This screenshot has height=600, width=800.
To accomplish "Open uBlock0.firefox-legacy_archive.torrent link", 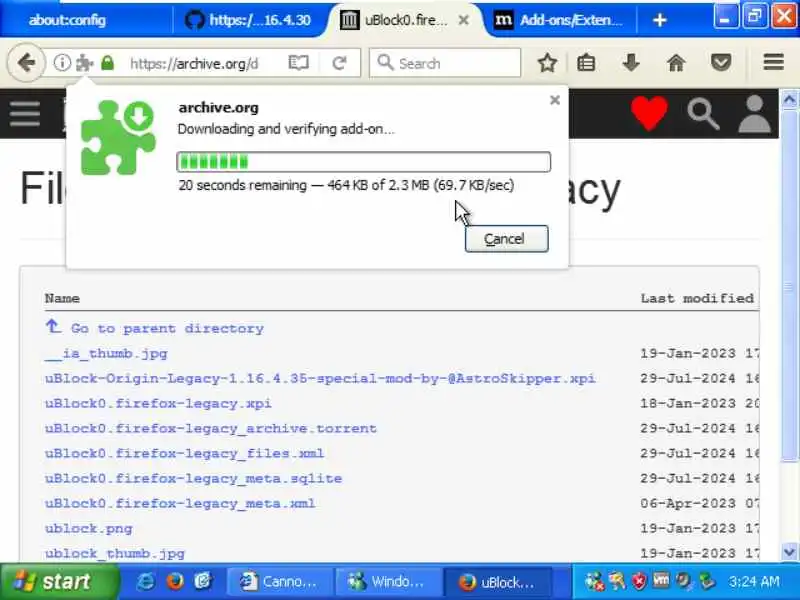I will [211, 429].
